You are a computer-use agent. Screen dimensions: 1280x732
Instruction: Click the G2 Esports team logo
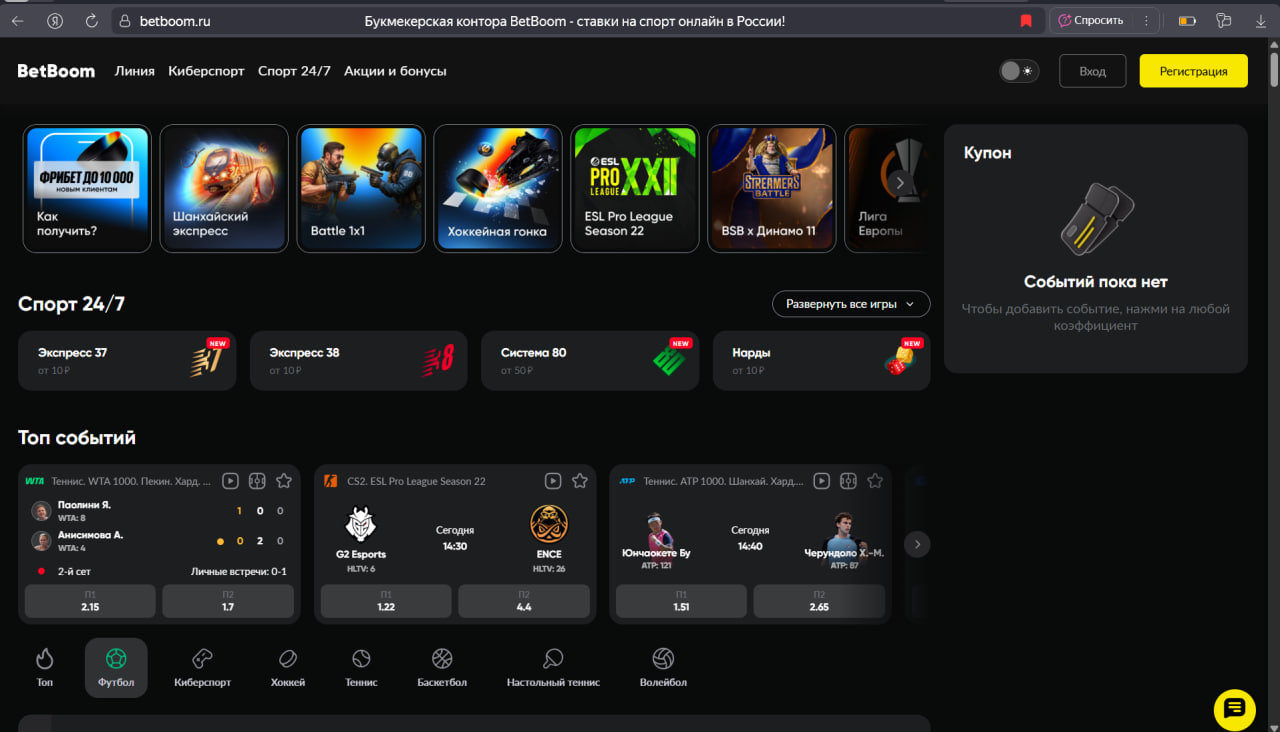[x=361, y=524]
